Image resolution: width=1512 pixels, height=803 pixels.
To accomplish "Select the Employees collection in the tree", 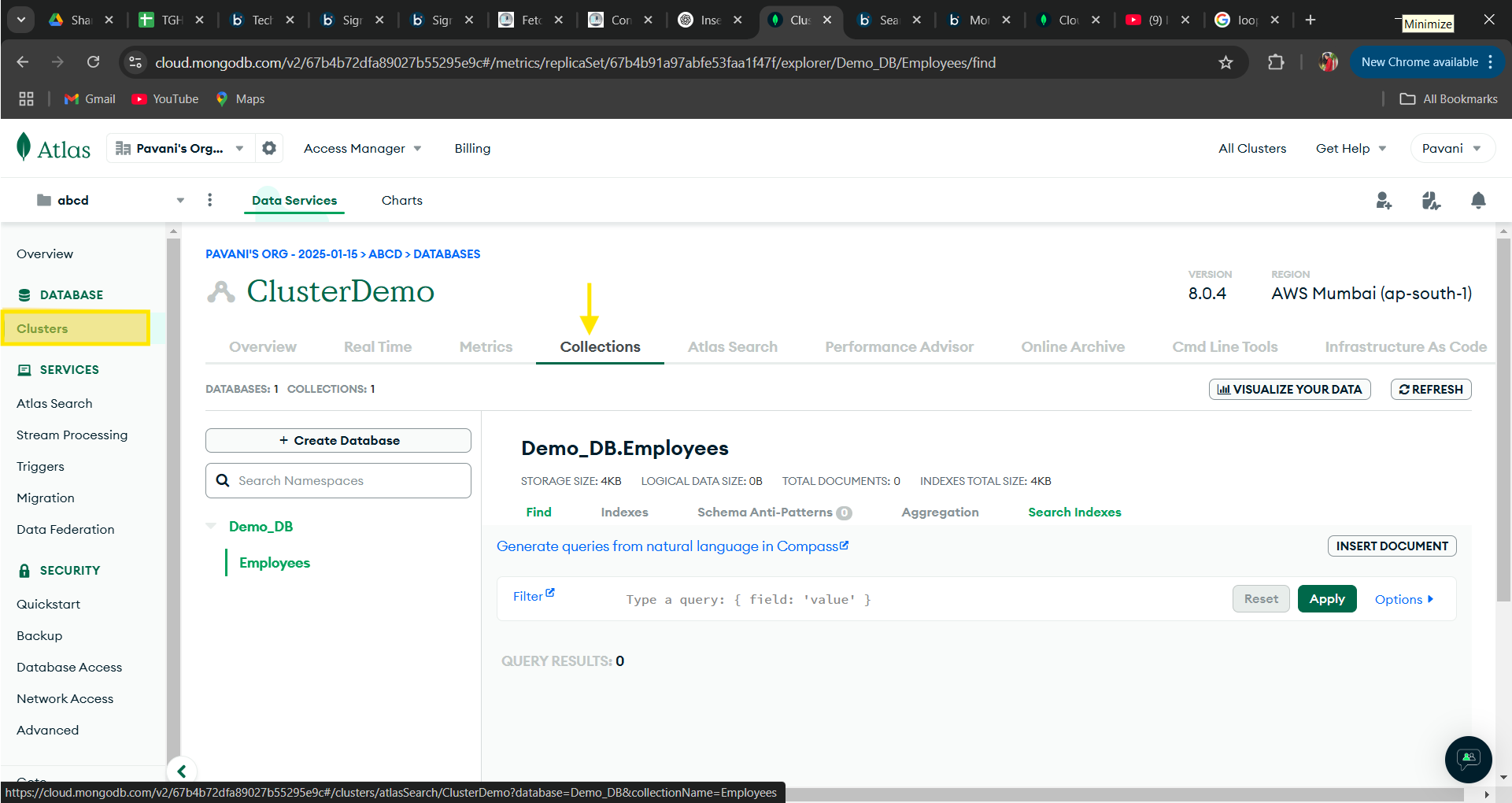I will coord(275,563).
